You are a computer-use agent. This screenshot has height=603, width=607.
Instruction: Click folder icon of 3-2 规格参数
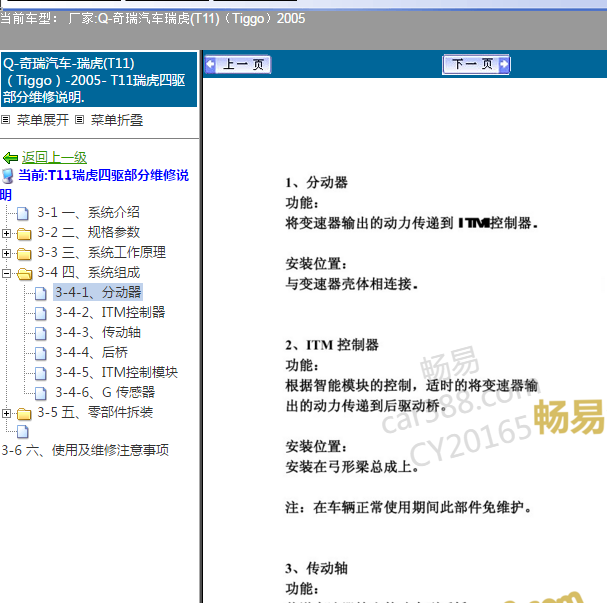24,233
